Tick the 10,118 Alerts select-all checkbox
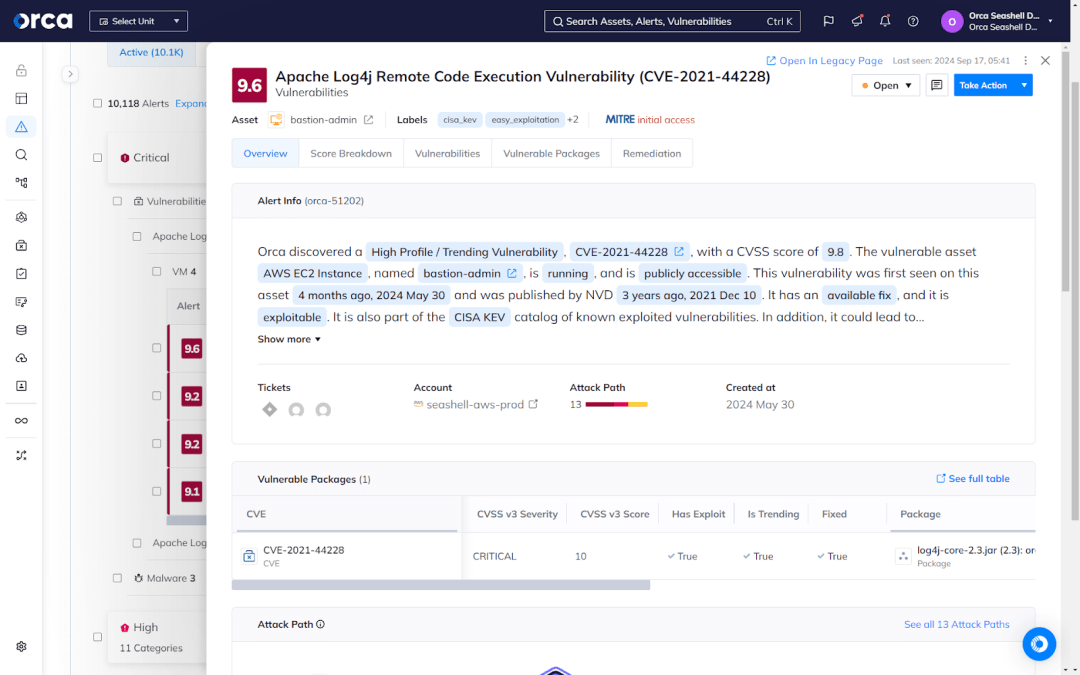Viewport: 1080px width, 675px height. [x=97, y=103]
